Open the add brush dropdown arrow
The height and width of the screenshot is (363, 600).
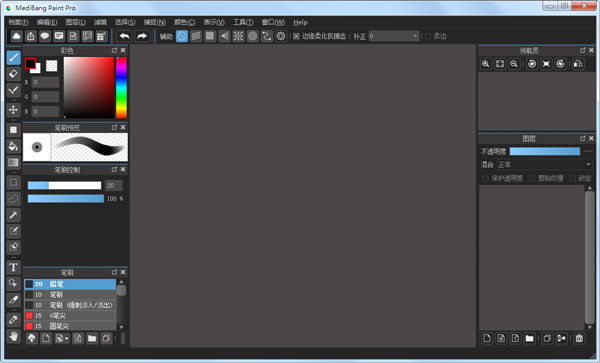point(67,339)
